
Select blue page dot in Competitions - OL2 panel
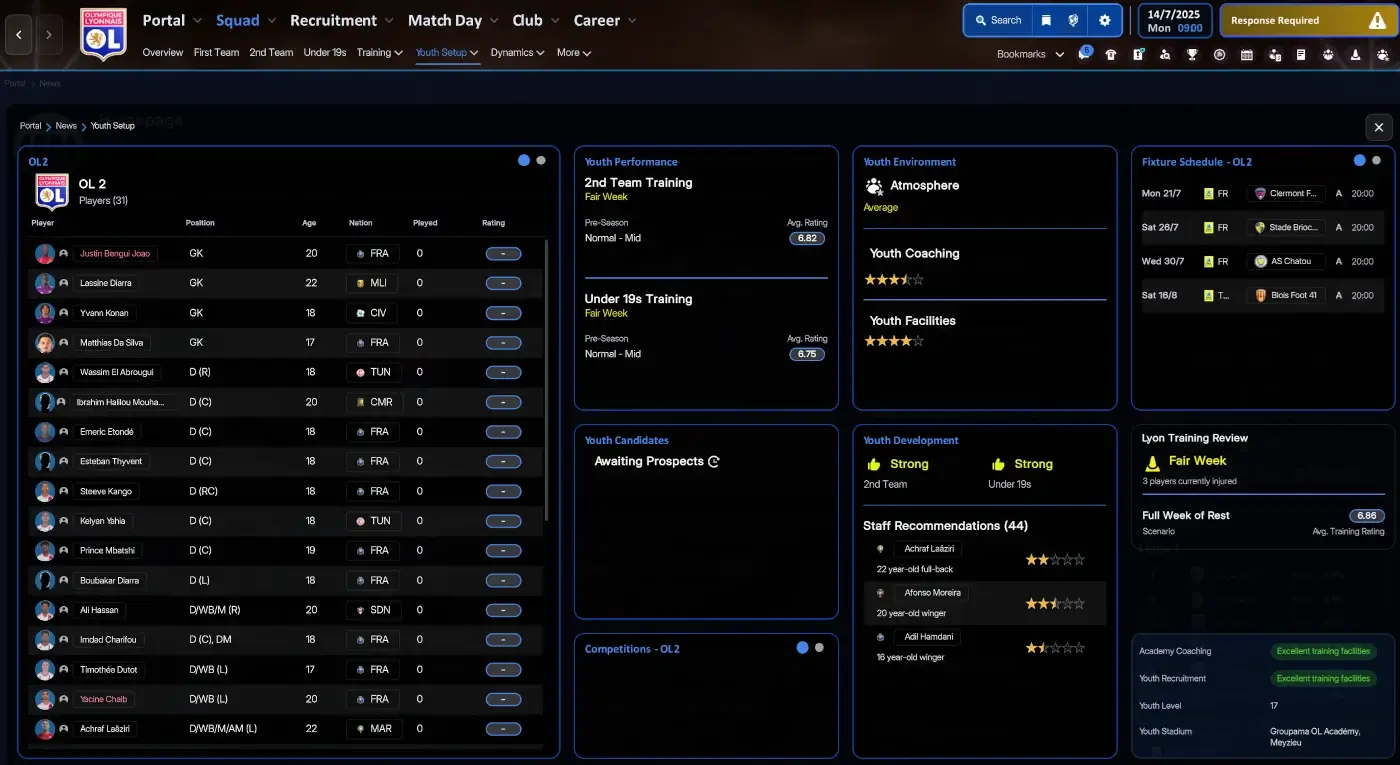[802, 648]
